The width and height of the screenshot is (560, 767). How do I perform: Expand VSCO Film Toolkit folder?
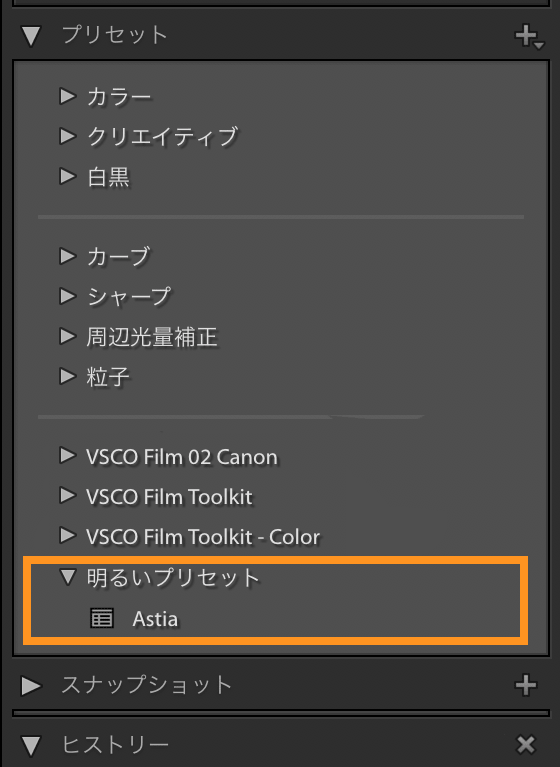(67, 496)
